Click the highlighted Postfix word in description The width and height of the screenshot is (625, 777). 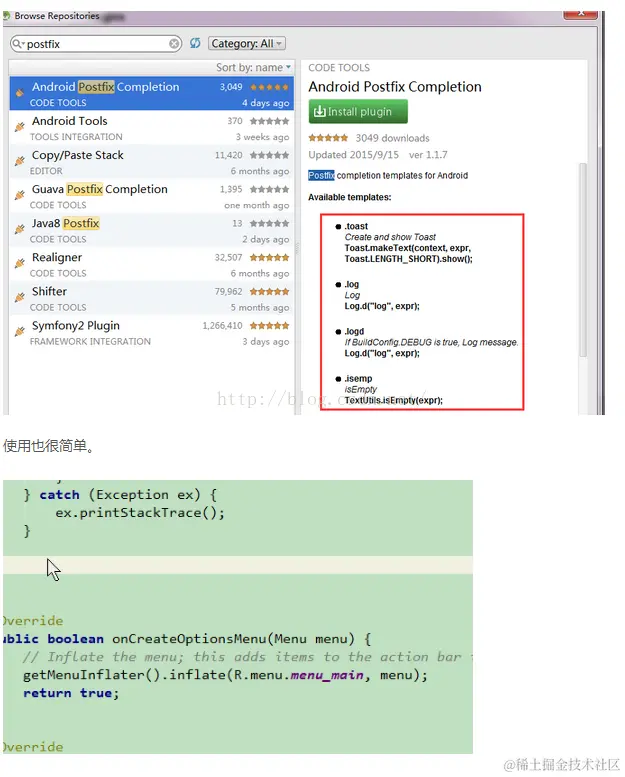tap(322, 175)
